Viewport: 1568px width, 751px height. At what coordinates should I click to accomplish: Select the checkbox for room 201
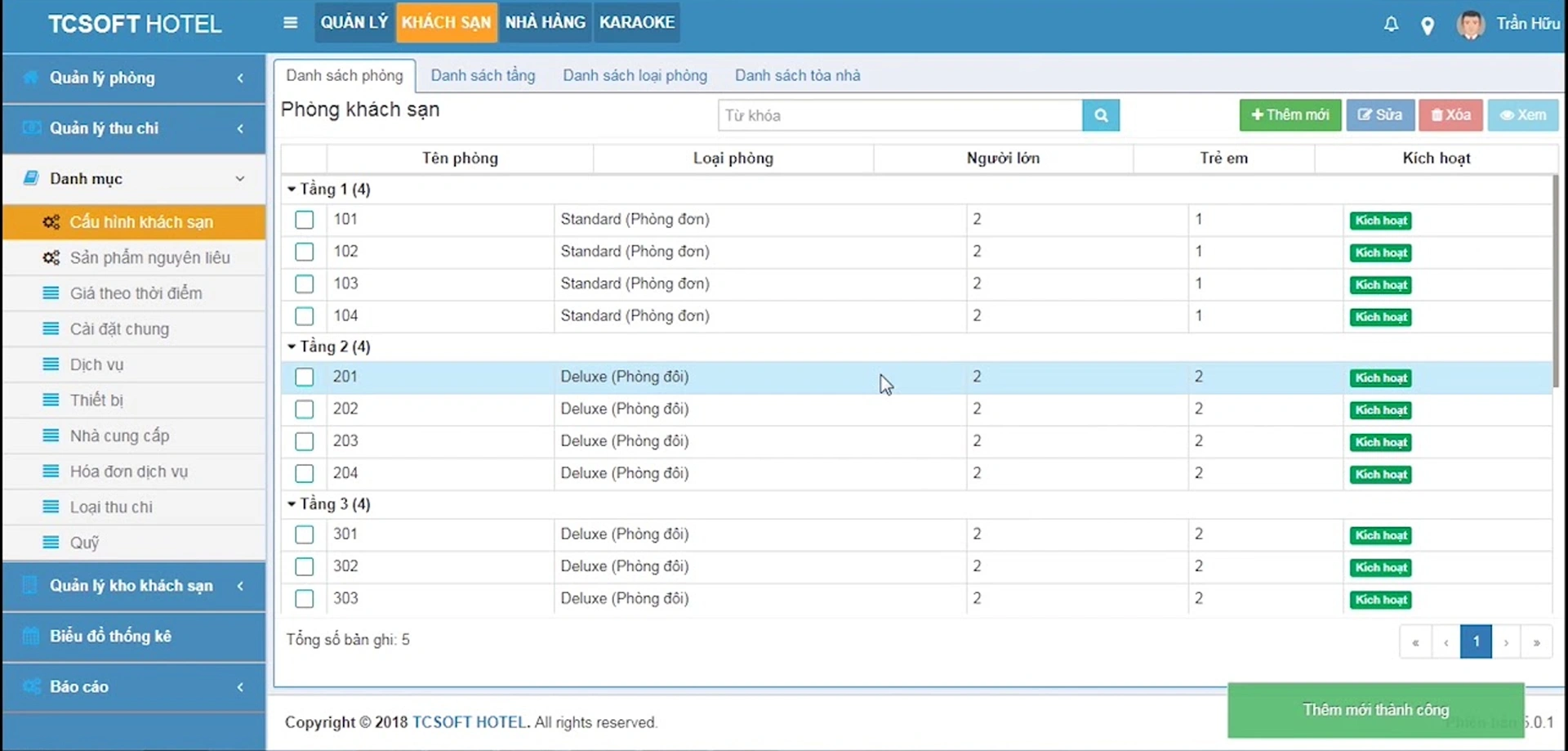(305, 377)
